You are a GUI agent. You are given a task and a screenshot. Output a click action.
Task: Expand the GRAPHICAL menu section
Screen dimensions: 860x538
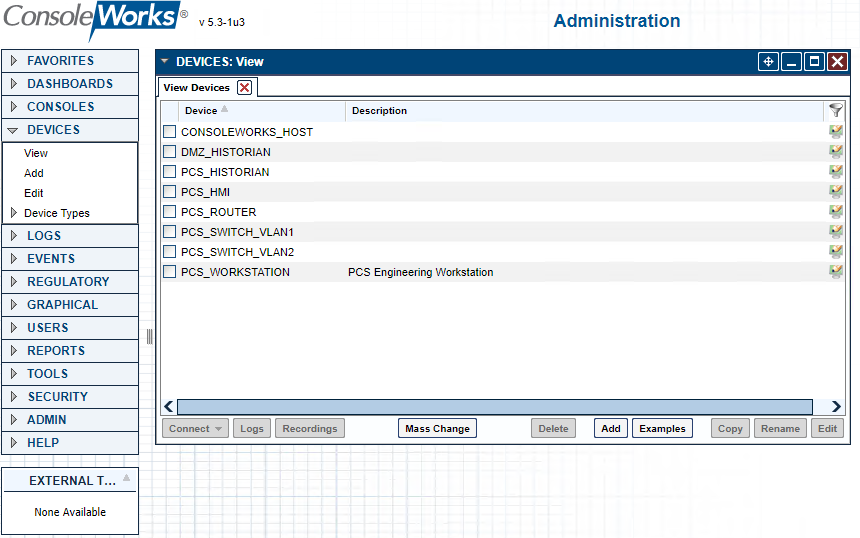pyautogui.click(x=70, y=305)
